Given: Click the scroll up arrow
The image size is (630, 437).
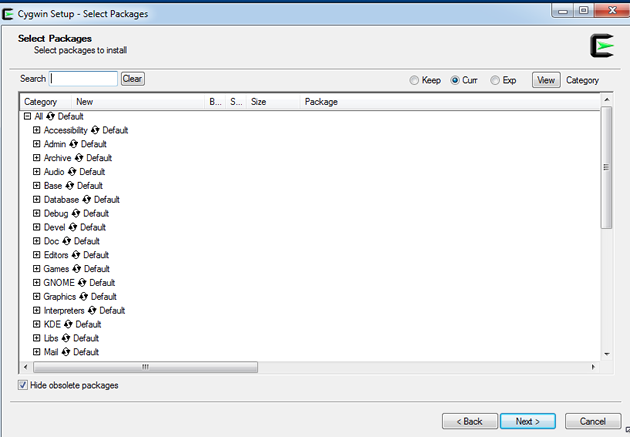Looking at the screenshot, I should pos(607,99).
